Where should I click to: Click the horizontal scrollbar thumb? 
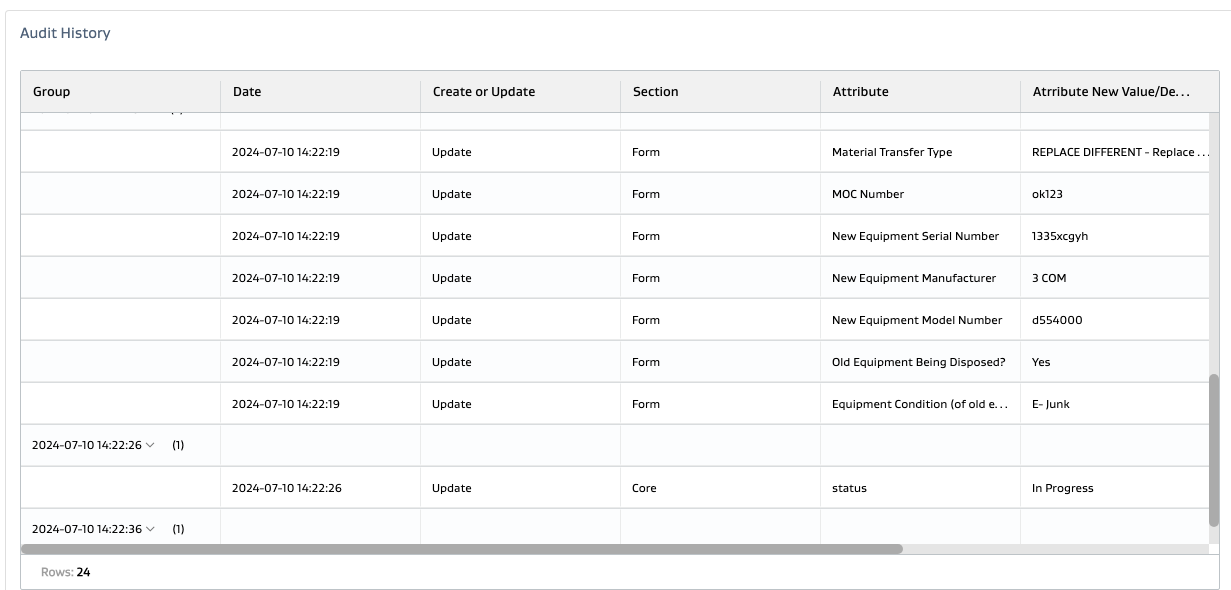point(462,548)
